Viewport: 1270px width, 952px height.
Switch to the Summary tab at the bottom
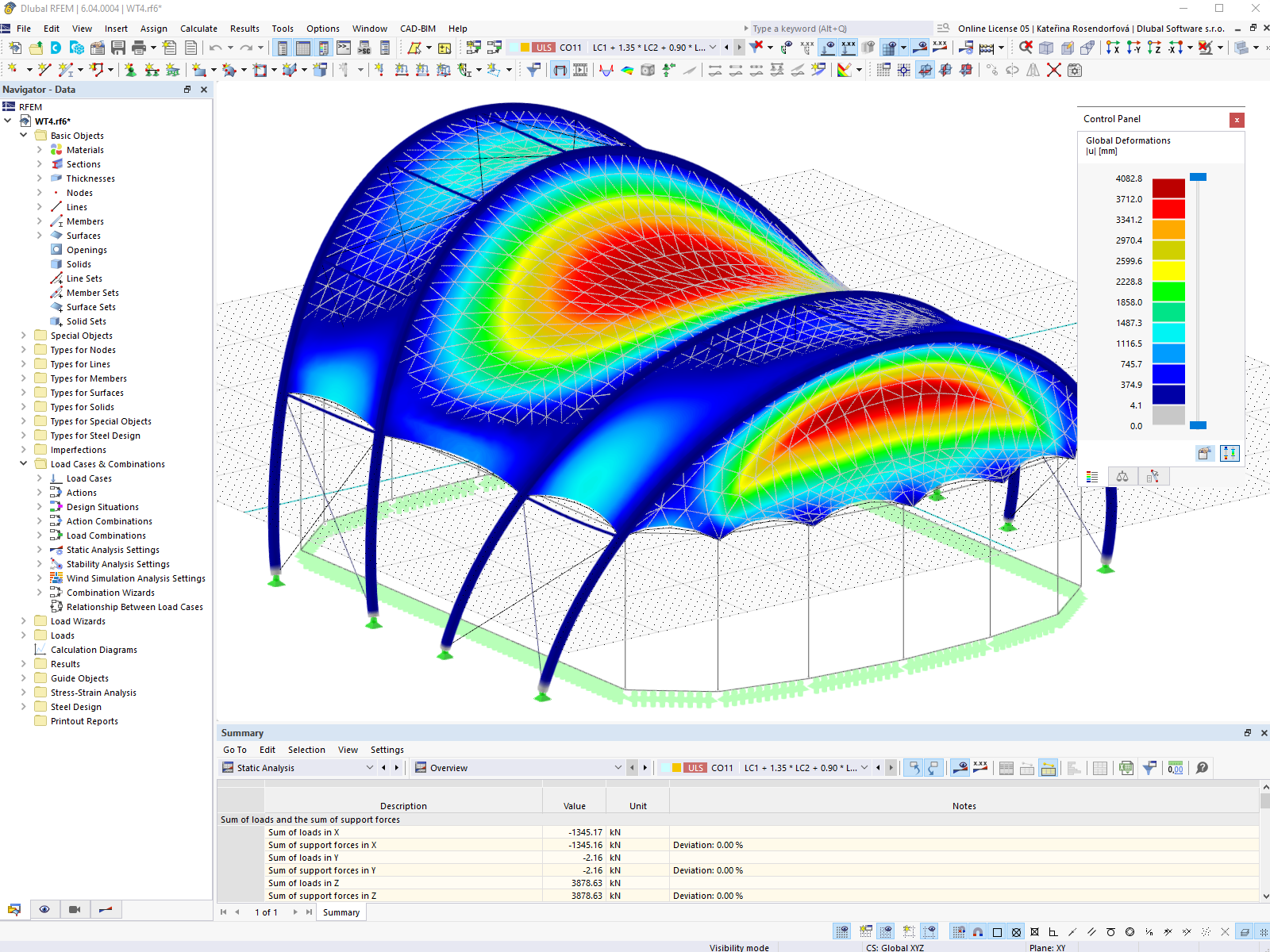point(341,912)
